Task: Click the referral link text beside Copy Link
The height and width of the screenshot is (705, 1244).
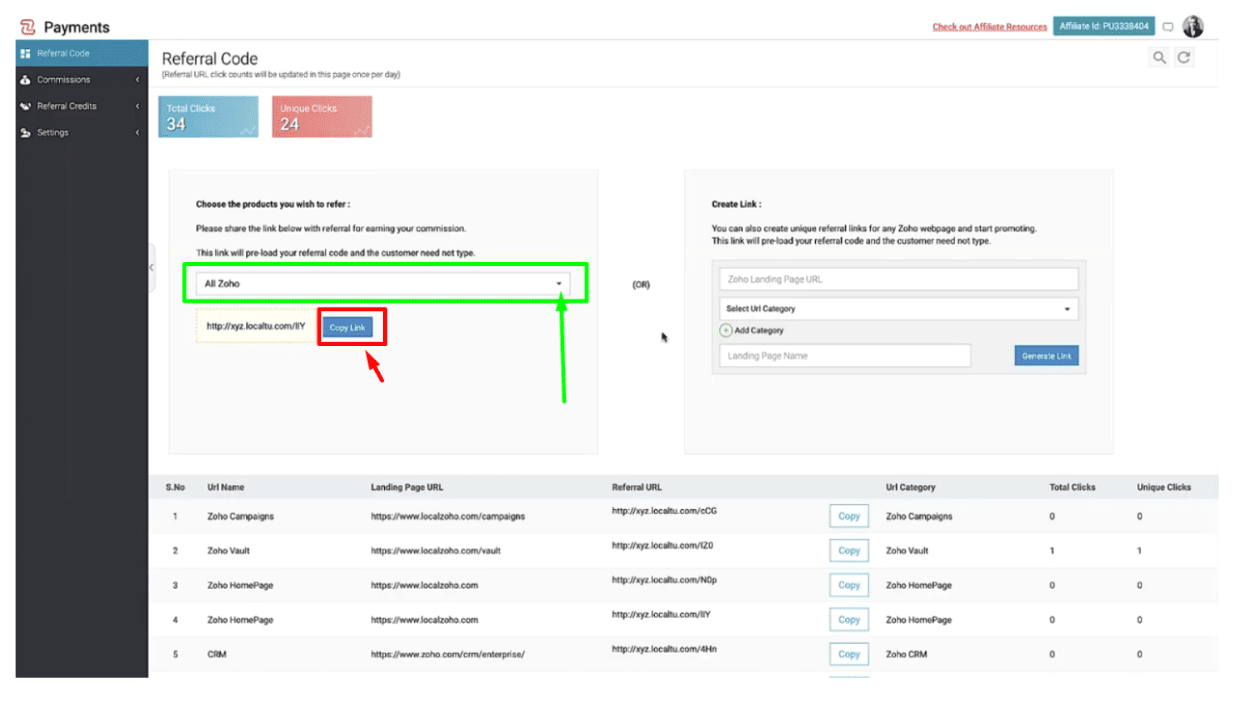Action: (x=256, y=326)
